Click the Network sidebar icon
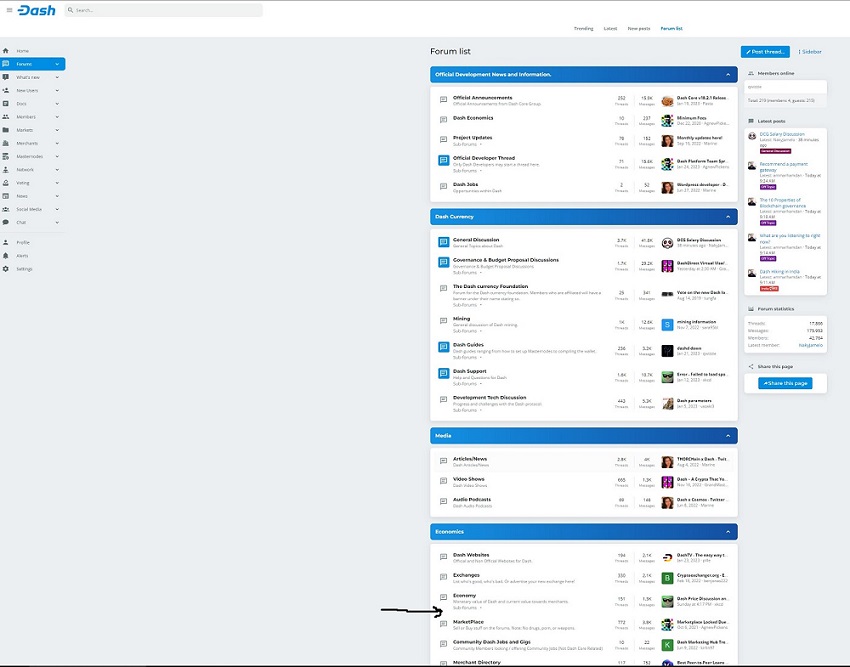Viewport: 850px width, 667px height. tap(5, 170)
